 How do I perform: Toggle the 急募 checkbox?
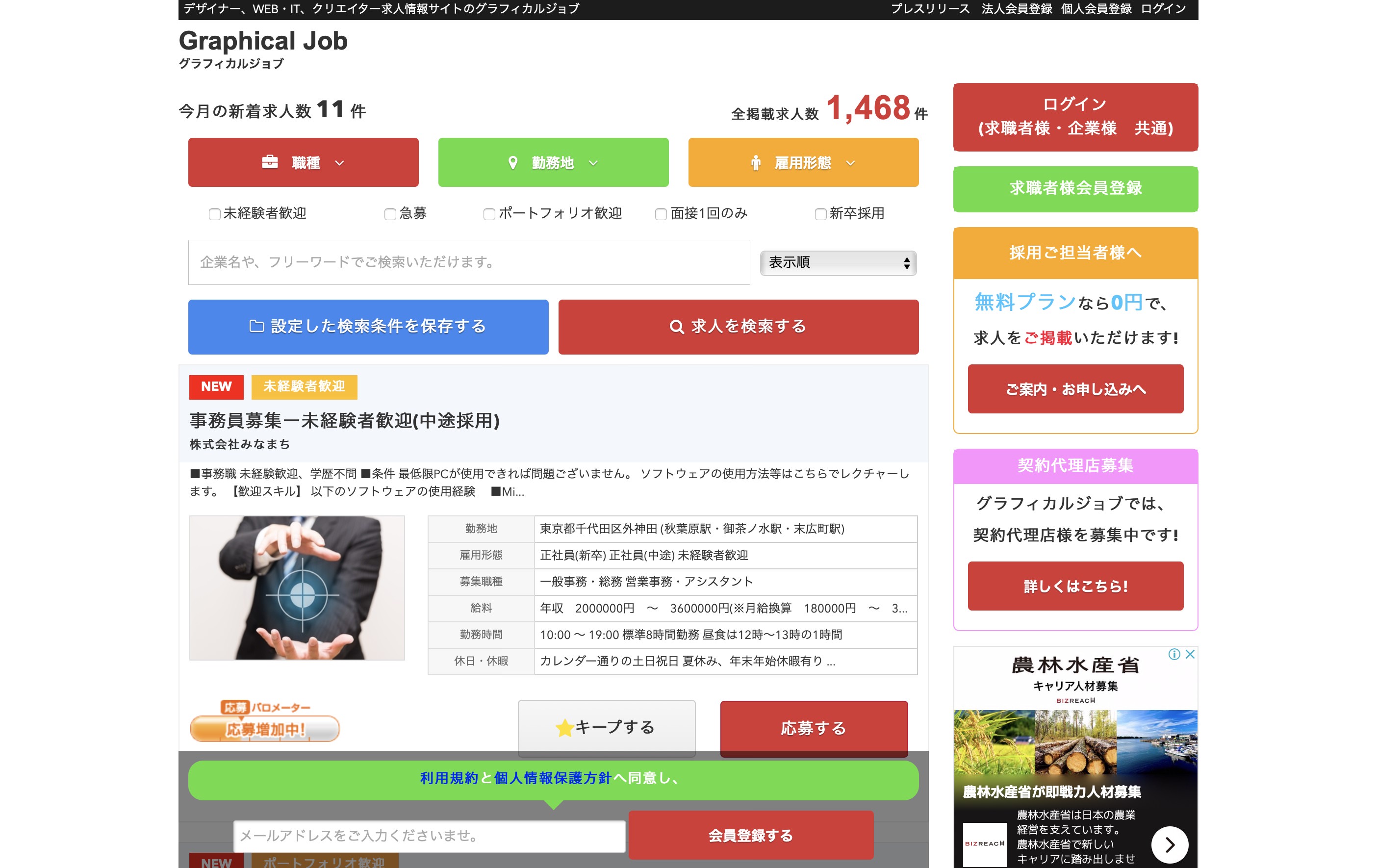390,214
